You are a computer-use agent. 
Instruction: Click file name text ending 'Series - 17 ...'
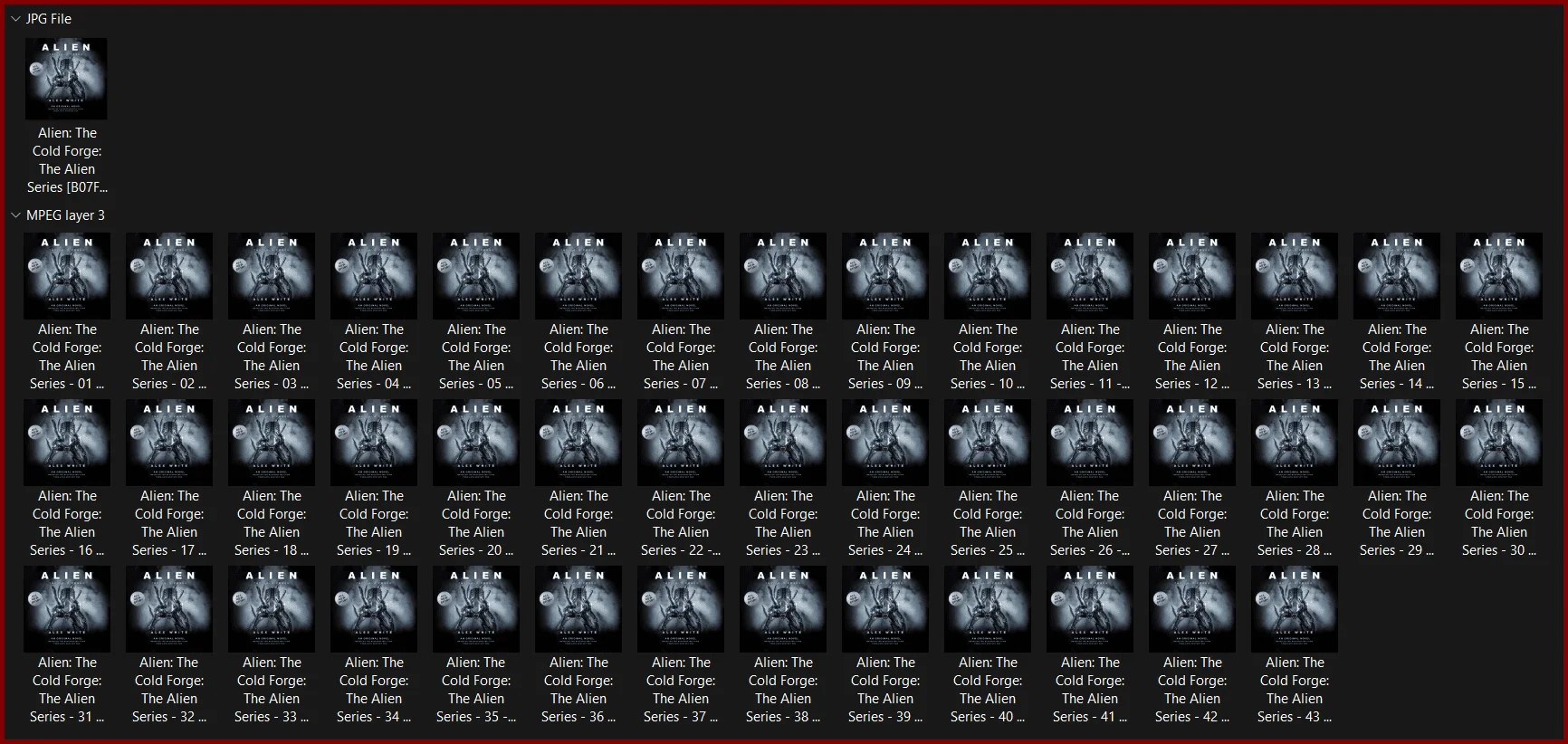(x=169, y=523)
